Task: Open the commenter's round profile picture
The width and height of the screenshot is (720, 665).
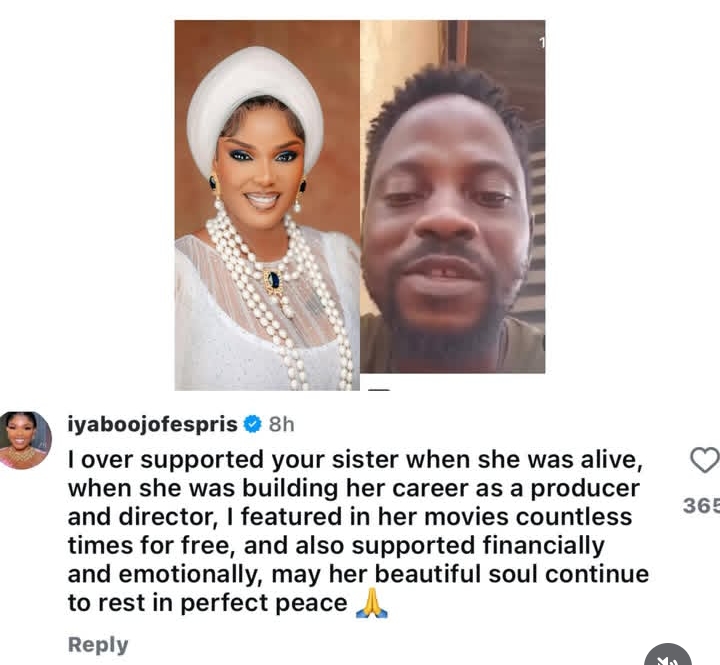Action: pos(25,440)
